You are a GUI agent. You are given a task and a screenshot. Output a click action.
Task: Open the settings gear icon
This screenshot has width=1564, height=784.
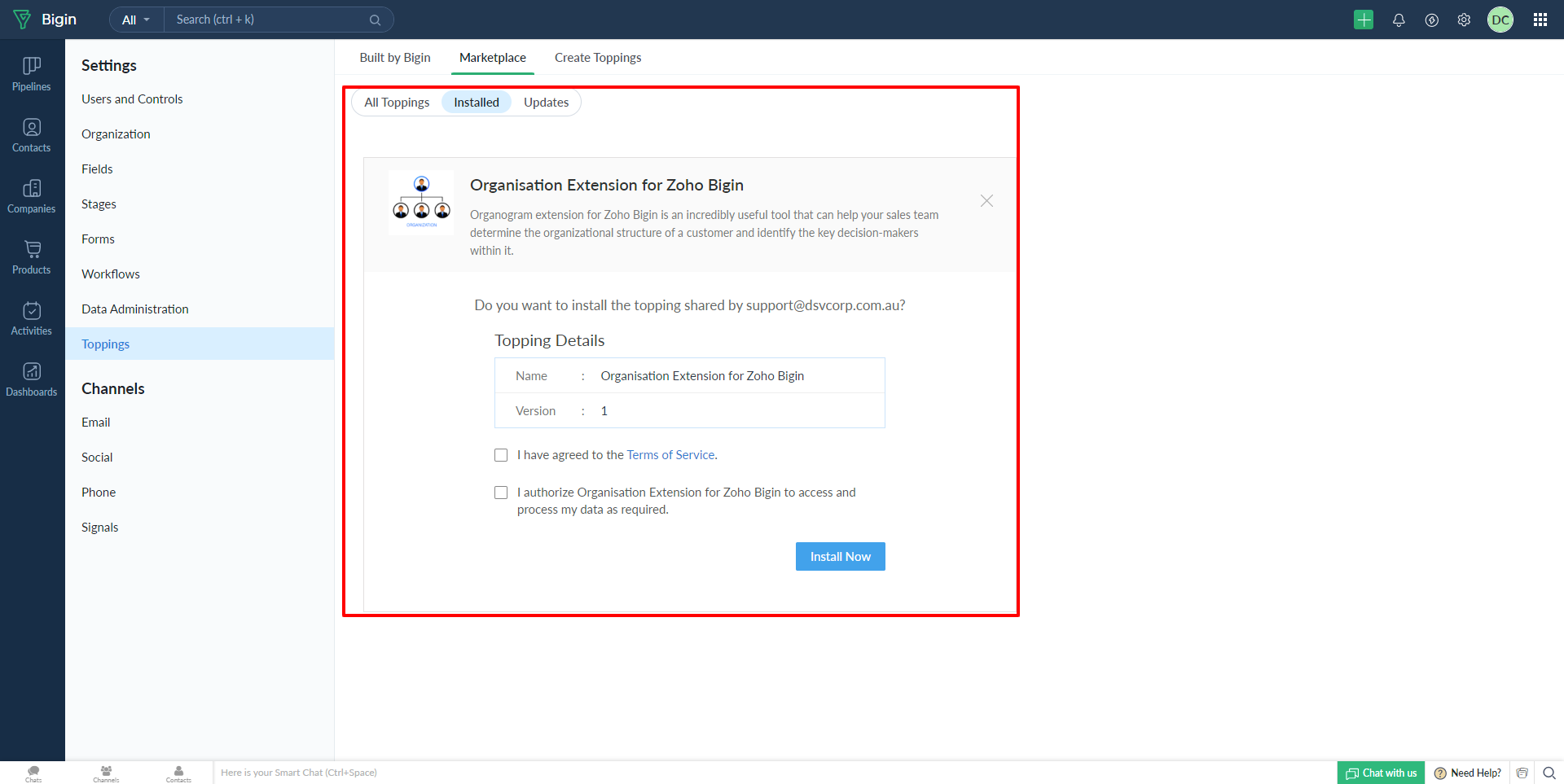pyautogui.click(x=1464, y=20)
